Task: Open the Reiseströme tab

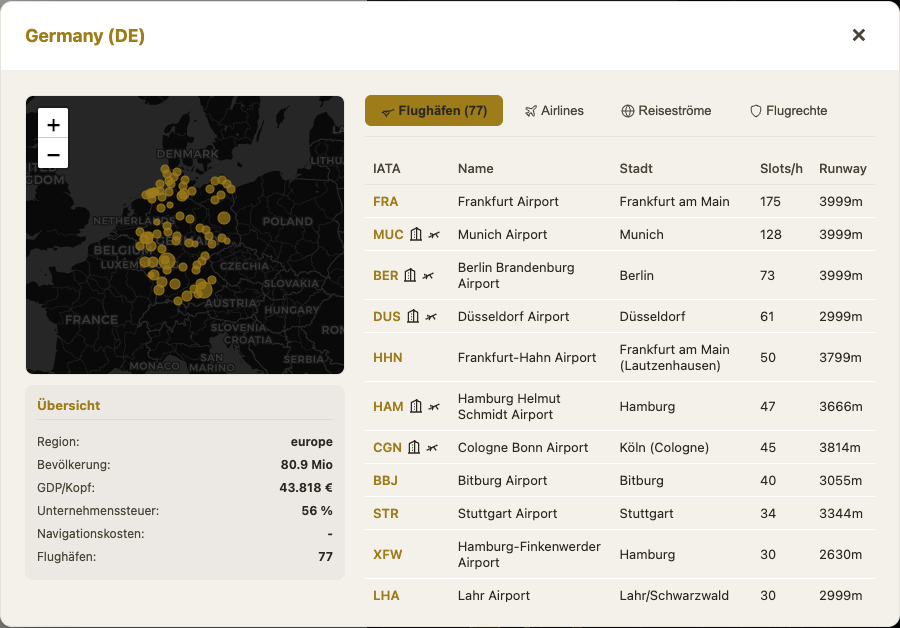Action: (666, 110)
